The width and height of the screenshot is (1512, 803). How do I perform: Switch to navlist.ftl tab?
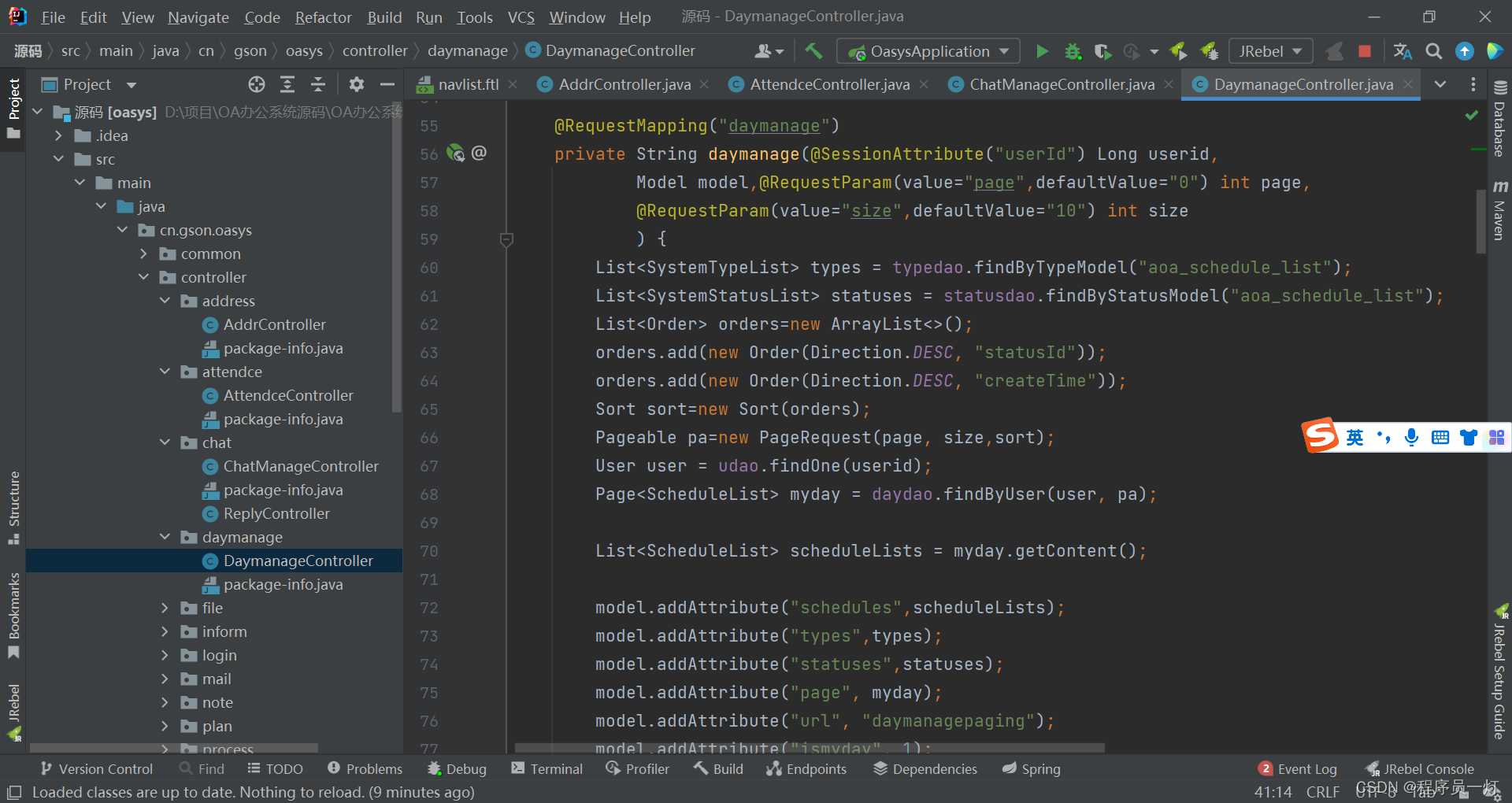pyautogui.click(x=468, y=84)
